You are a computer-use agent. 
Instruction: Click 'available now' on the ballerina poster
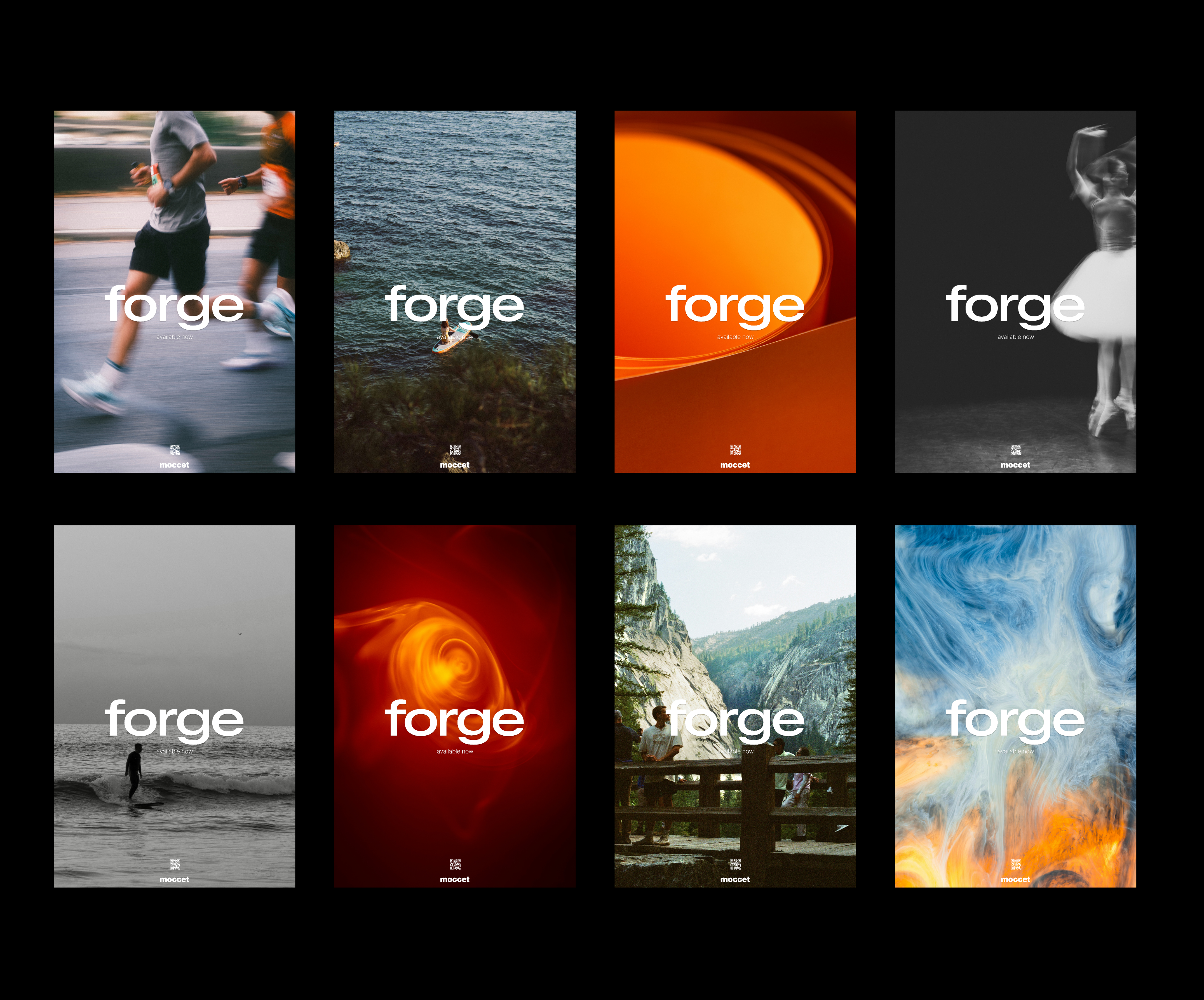[x=1015, y=337]
